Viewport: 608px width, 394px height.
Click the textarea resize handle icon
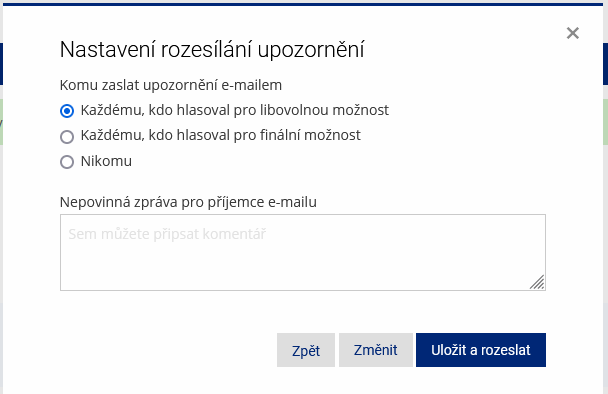537,282
